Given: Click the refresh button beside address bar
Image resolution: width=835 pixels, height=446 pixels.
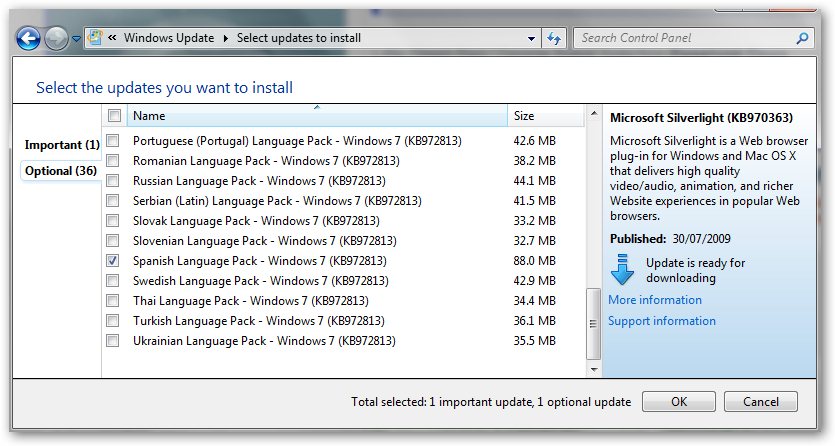Looking at the screenshot, I should (x=554, y=38).
